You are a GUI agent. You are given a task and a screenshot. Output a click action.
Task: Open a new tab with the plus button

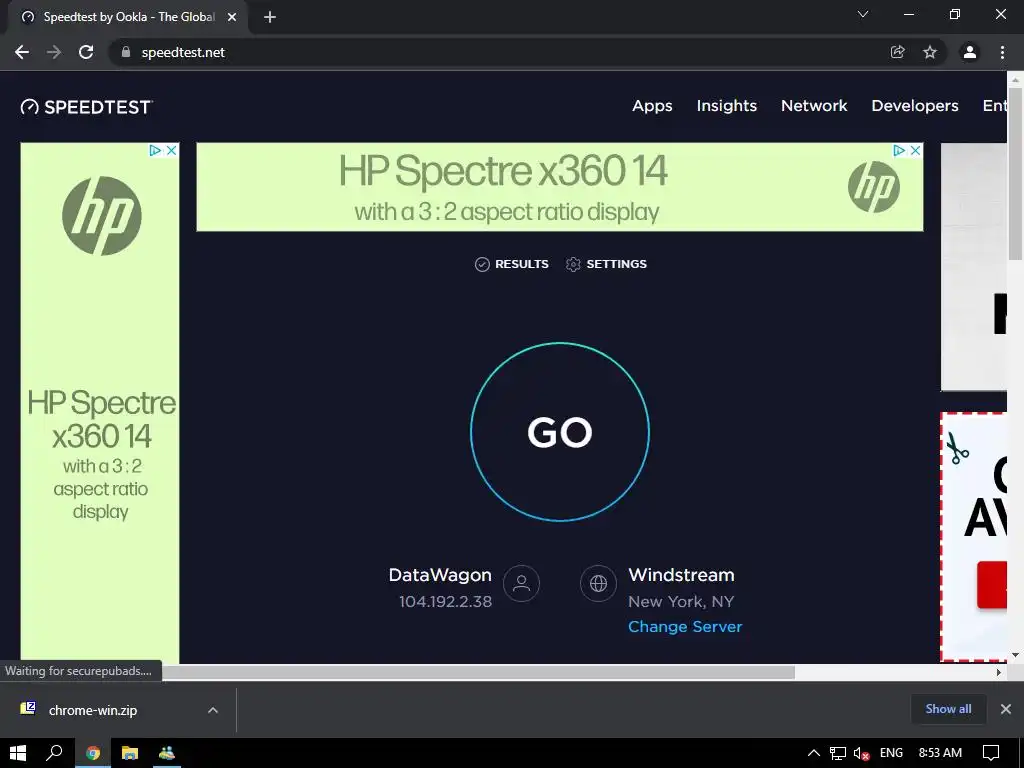[270, 18]
